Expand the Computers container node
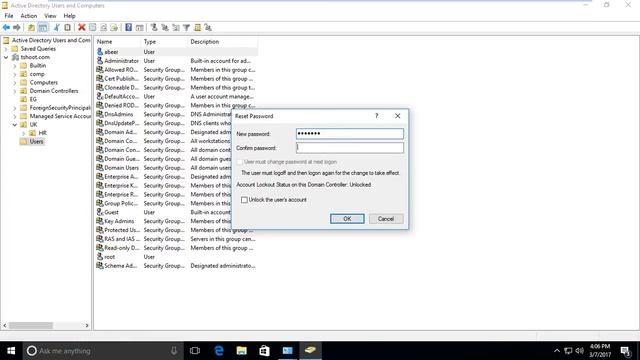The image size is (640, 360). 15,82
